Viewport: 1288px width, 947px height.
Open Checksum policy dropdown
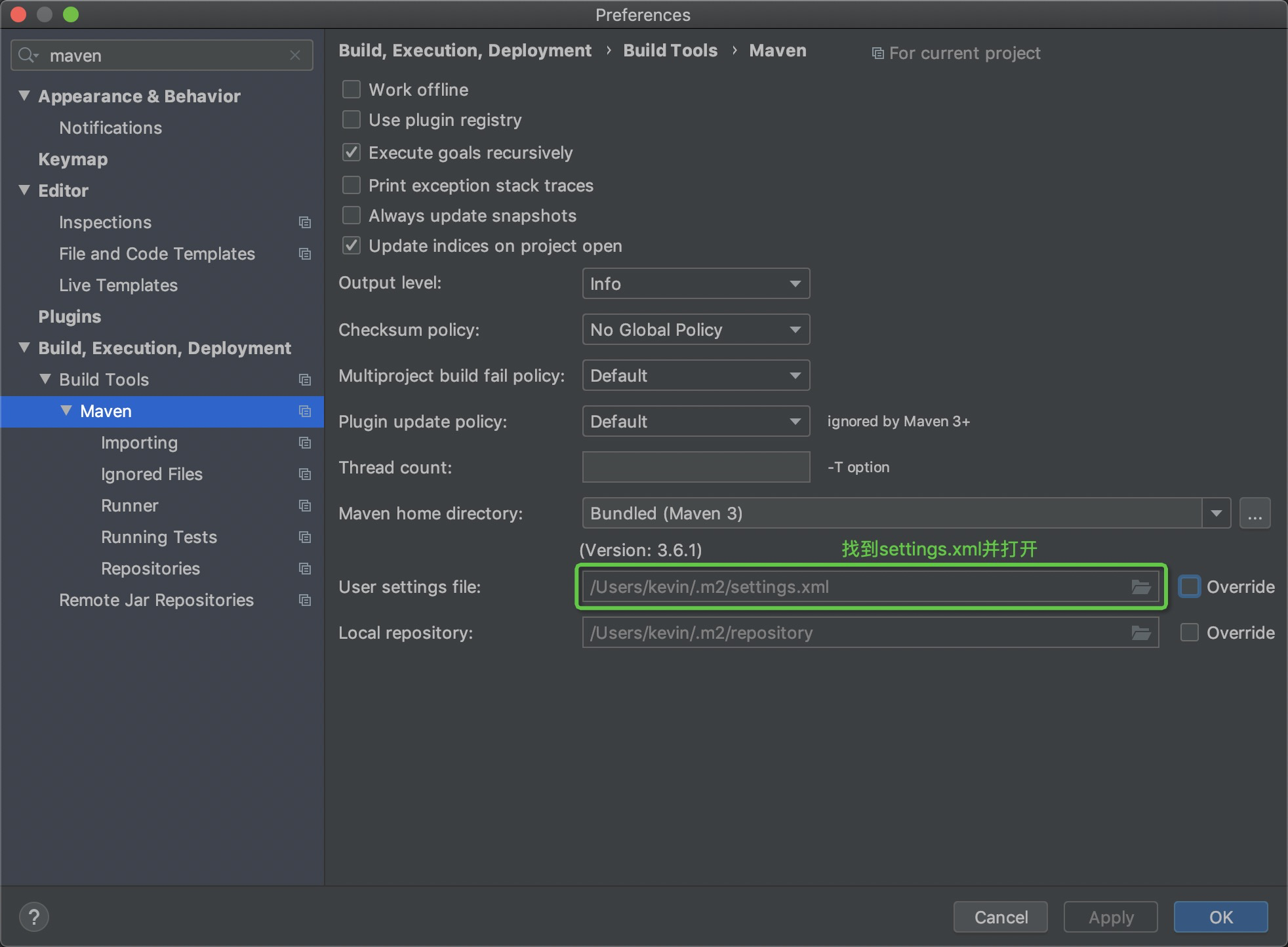(695, 330)
